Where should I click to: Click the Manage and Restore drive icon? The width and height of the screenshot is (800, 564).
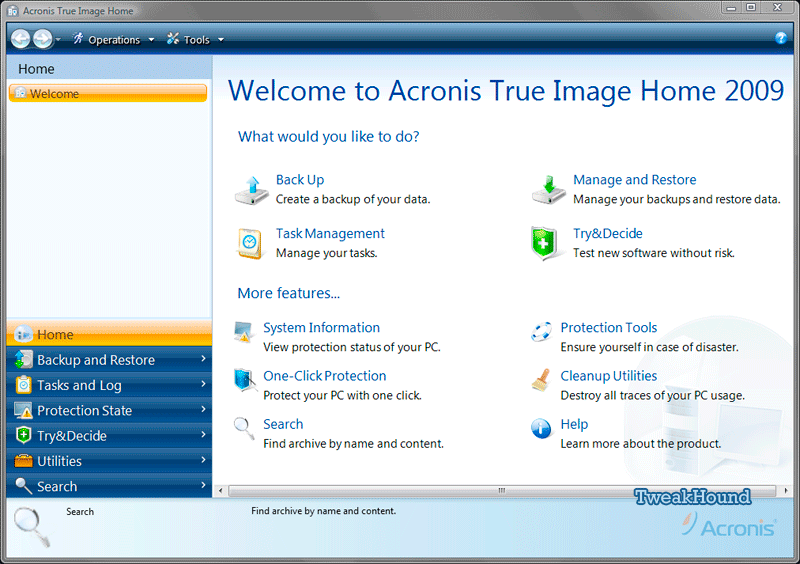pos(548,190)
